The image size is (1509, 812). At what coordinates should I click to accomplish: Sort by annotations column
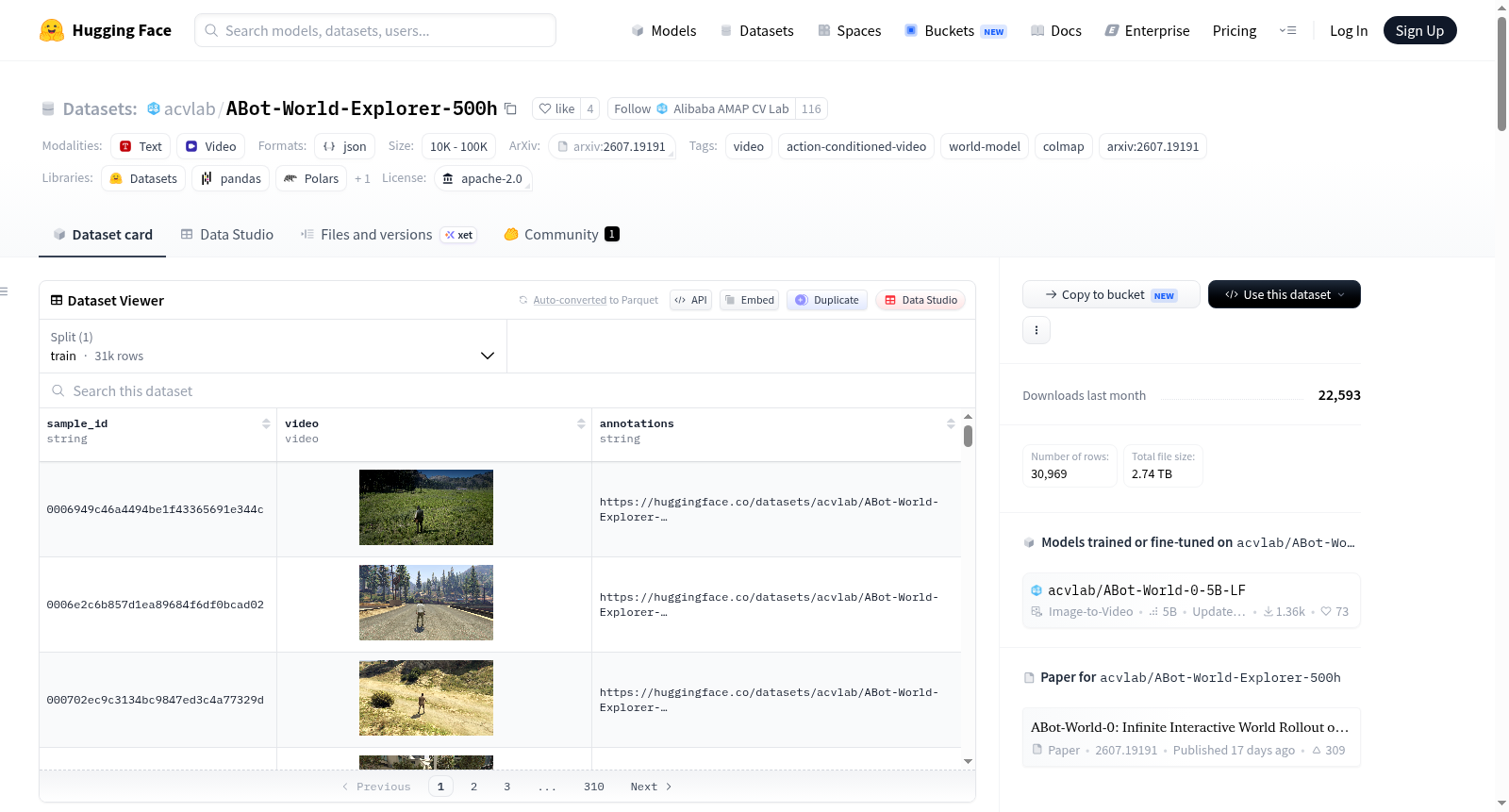951,423
